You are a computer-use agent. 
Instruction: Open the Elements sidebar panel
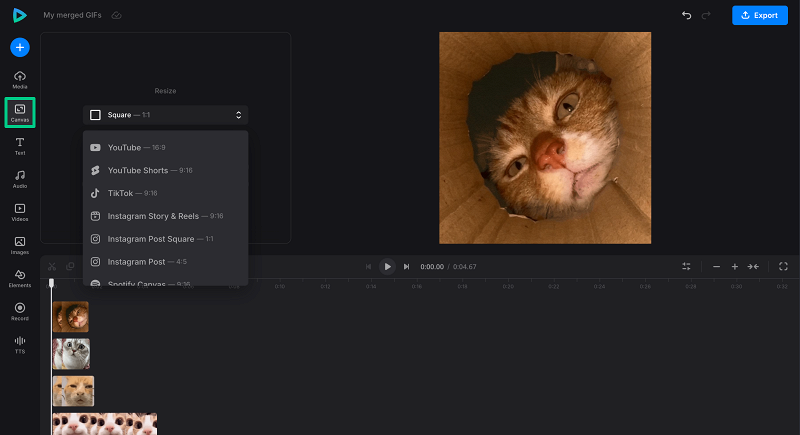click(x=20, y=279)
